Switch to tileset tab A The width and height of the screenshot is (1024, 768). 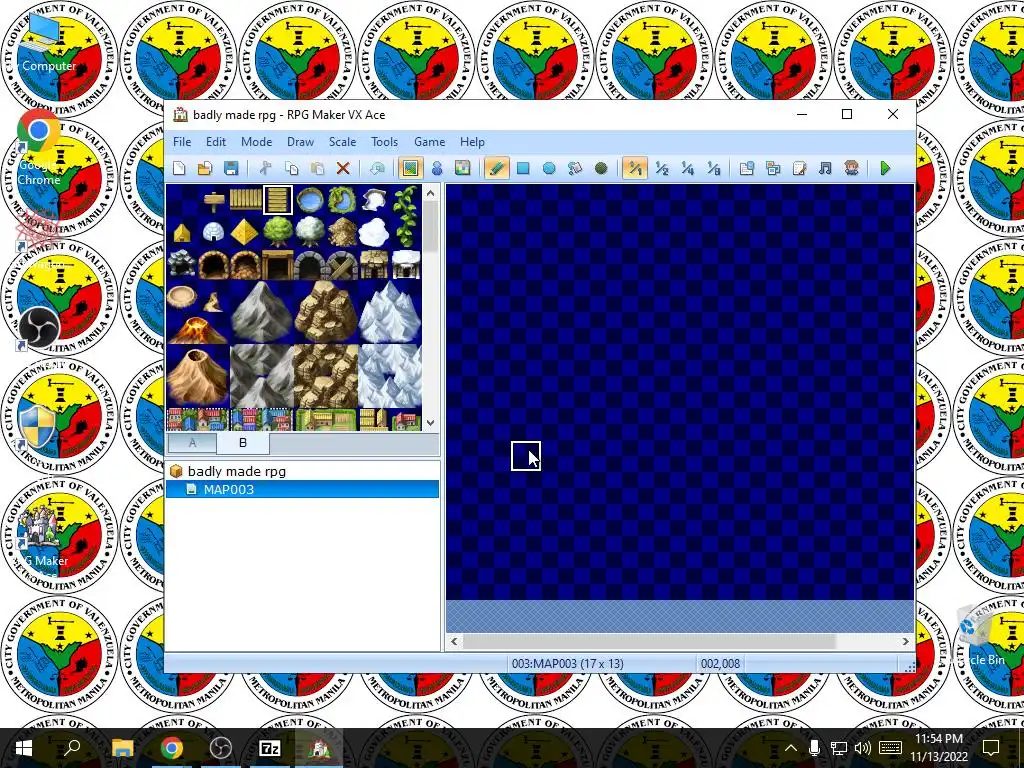(x=192, y=443)
